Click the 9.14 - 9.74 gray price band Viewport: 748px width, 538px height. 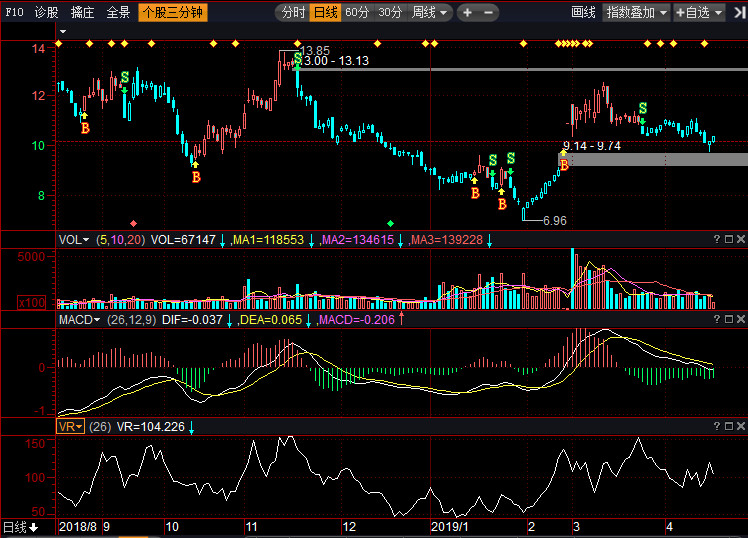(x=660, y=159)
